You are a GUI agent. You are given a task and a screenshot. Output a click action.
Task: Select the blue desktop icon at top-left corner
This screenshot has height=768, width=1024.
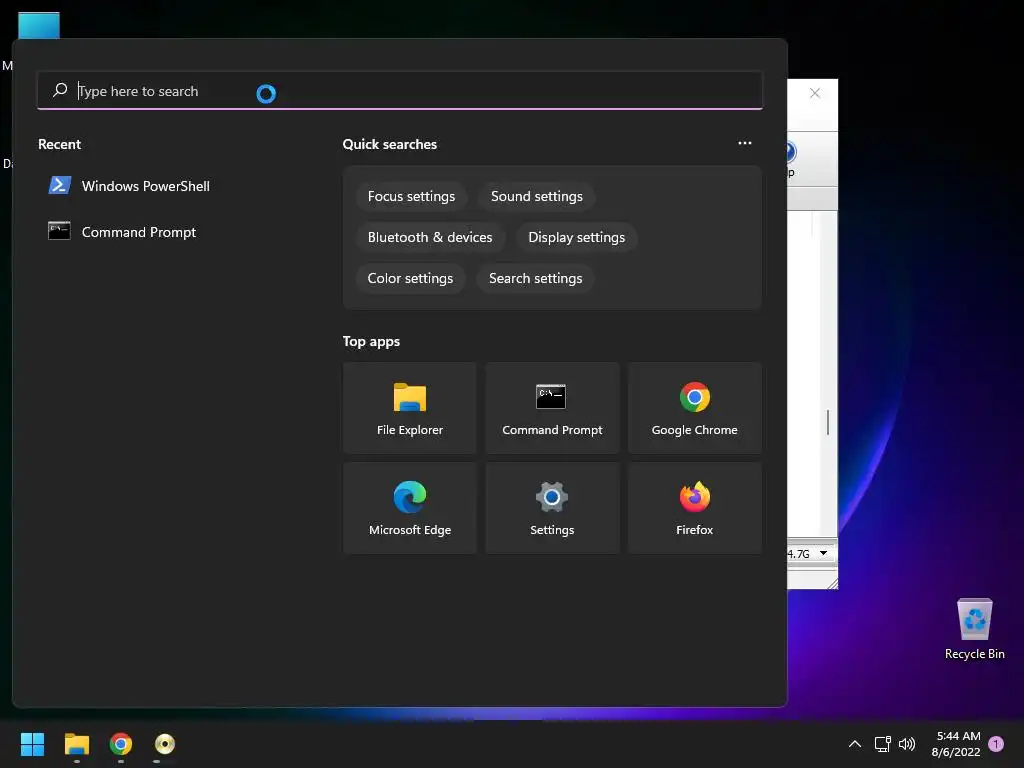coord(39,25)
